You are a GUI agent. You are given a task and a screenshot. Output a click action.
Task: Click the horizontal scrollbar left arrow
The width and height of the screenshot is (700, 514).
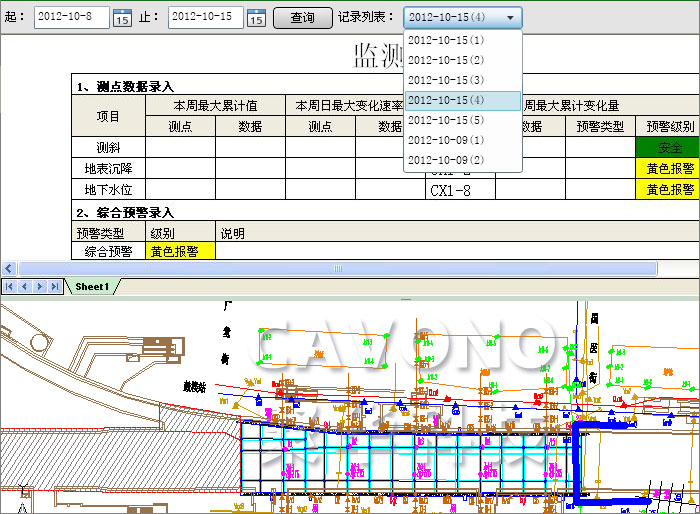[x=9, y=269]
